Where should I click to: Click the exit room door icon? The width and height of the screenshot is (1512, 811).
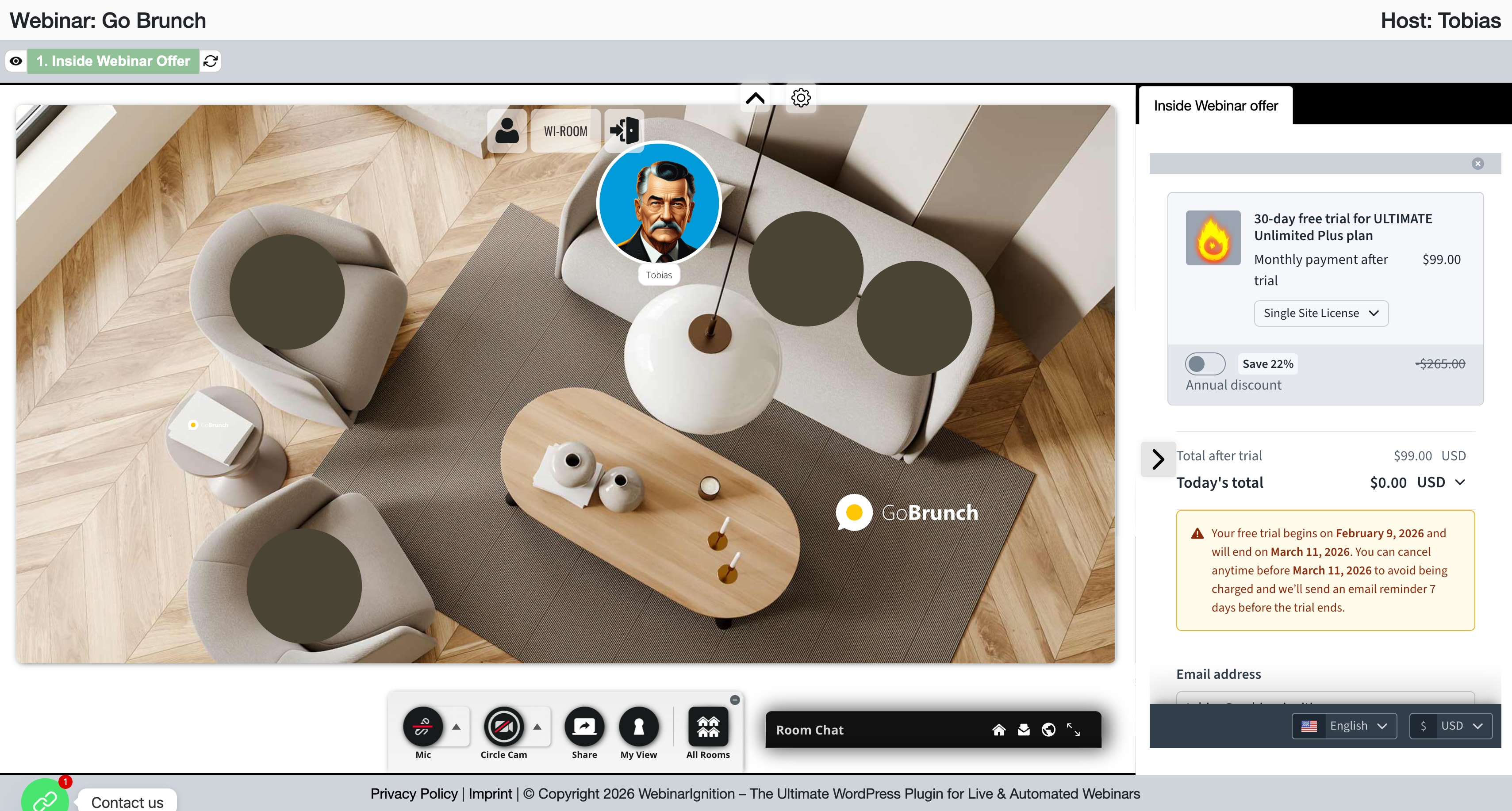[624, 130]
